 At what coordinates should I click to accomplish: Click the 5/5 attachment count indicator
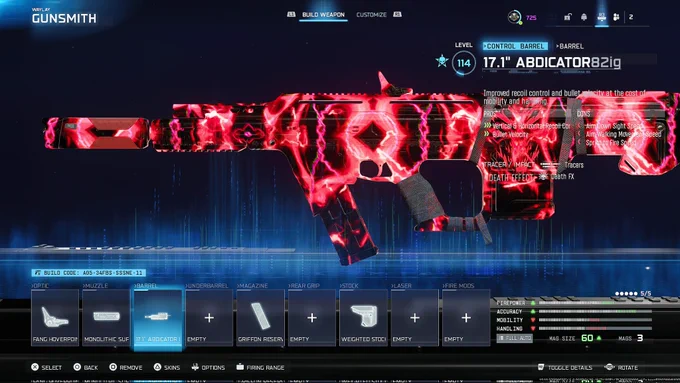point(634,294)
